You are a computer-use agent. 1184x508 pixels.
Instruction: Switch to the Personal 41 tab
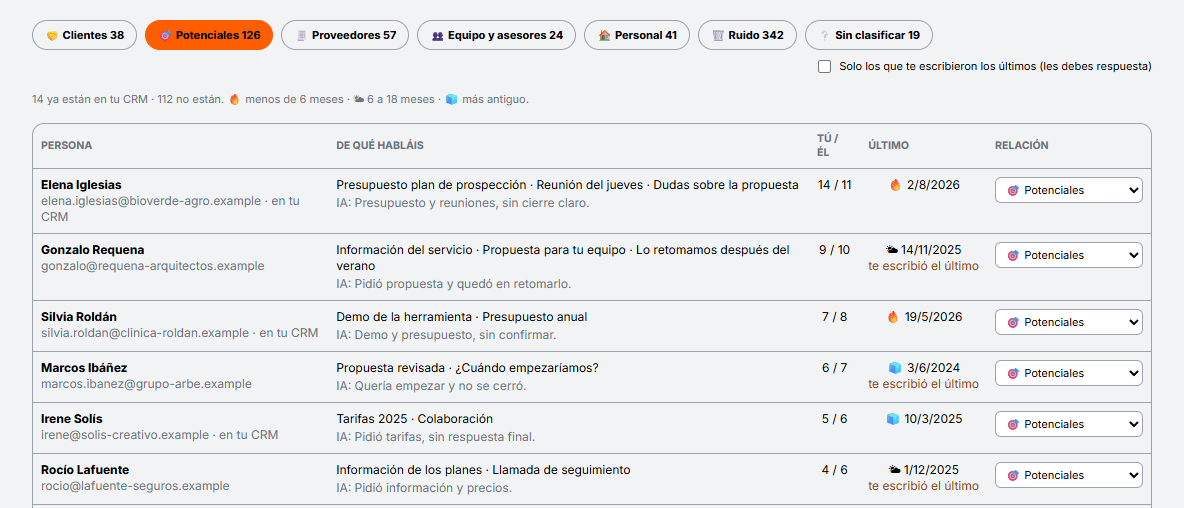tap(637, 35)
